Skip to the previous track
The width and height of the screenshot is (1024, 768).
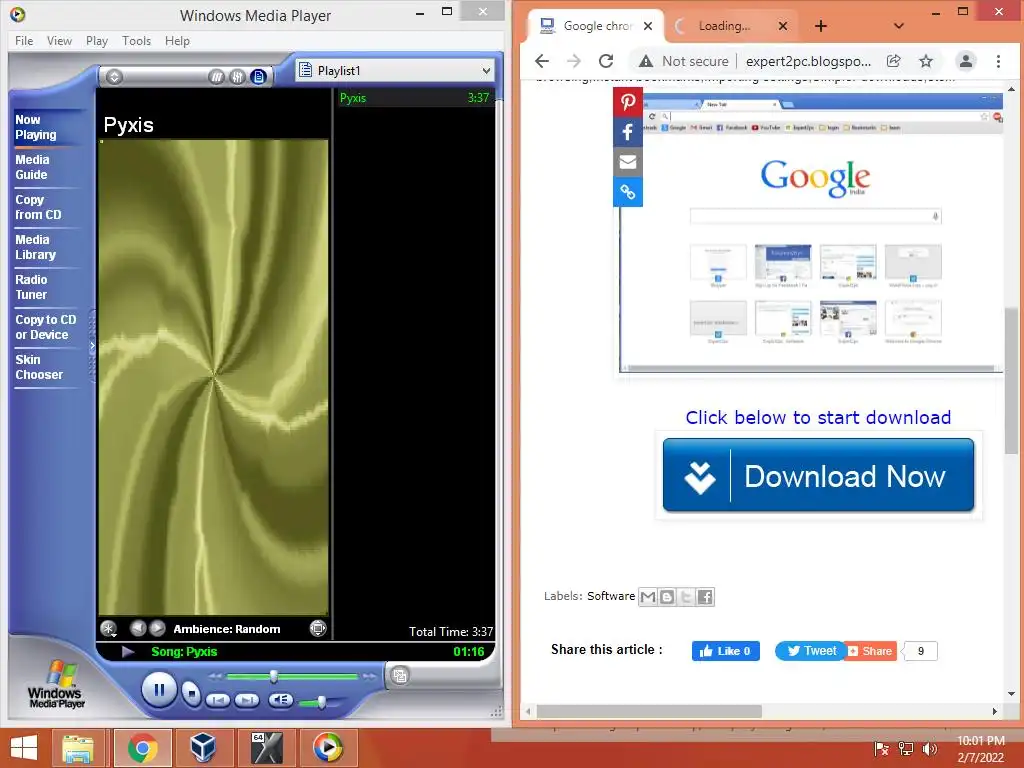pyautogui.click(x=217, y=700)
